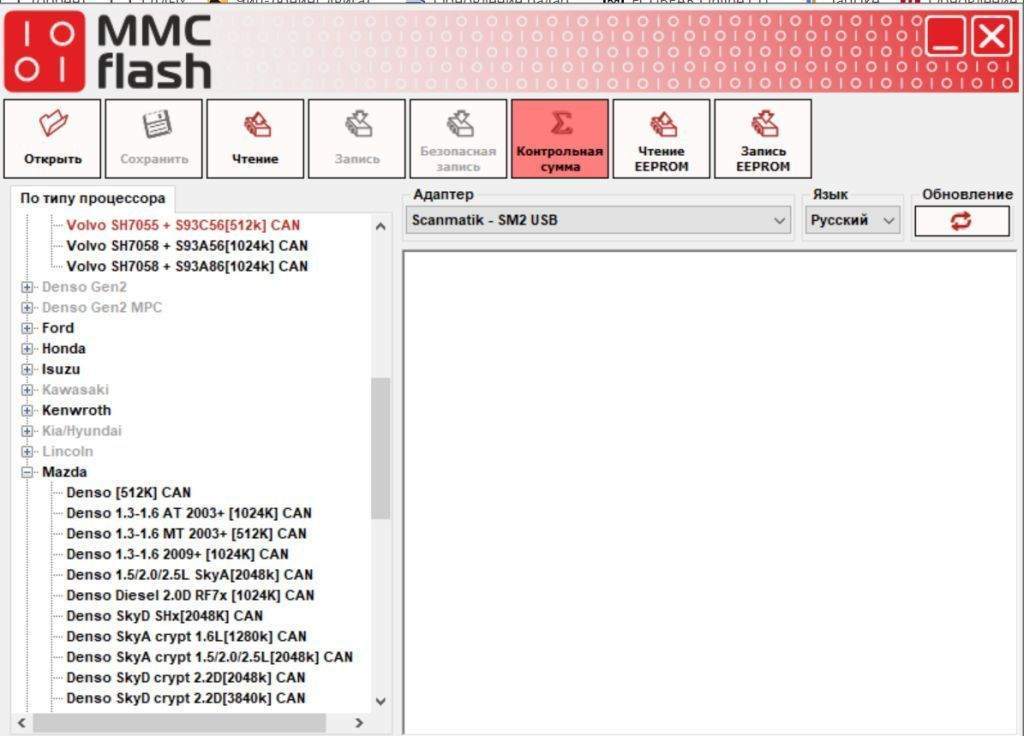Click the Isuzu label in the tree

[61, 369]
